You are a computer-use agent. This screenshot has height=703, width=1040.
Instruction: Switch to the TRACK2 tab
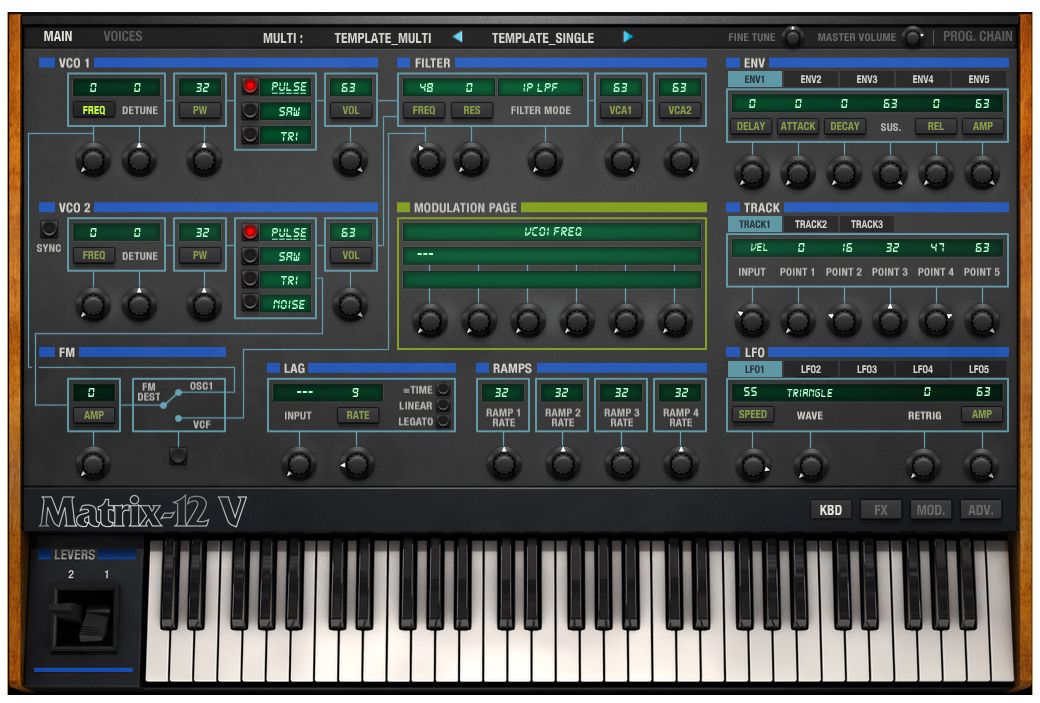[811, 224]
